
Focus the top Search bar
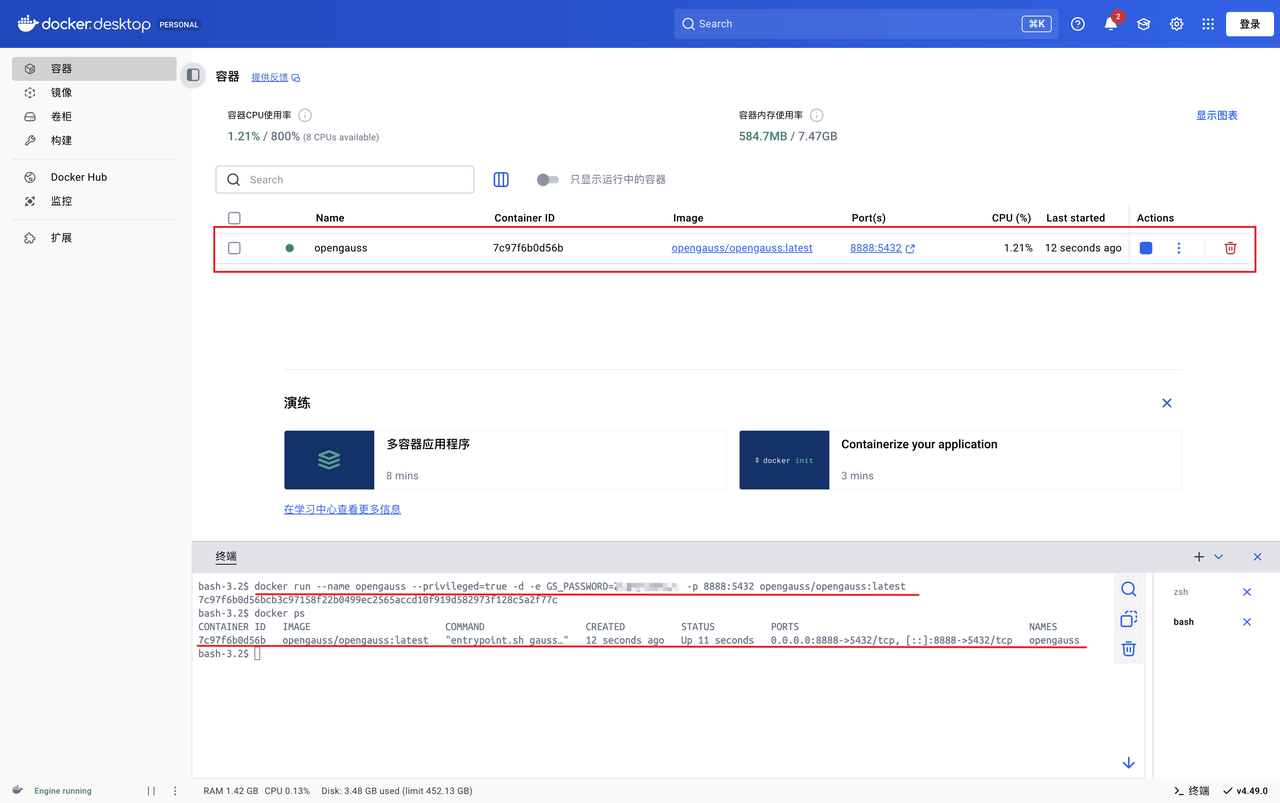click(x=866, y=24)
